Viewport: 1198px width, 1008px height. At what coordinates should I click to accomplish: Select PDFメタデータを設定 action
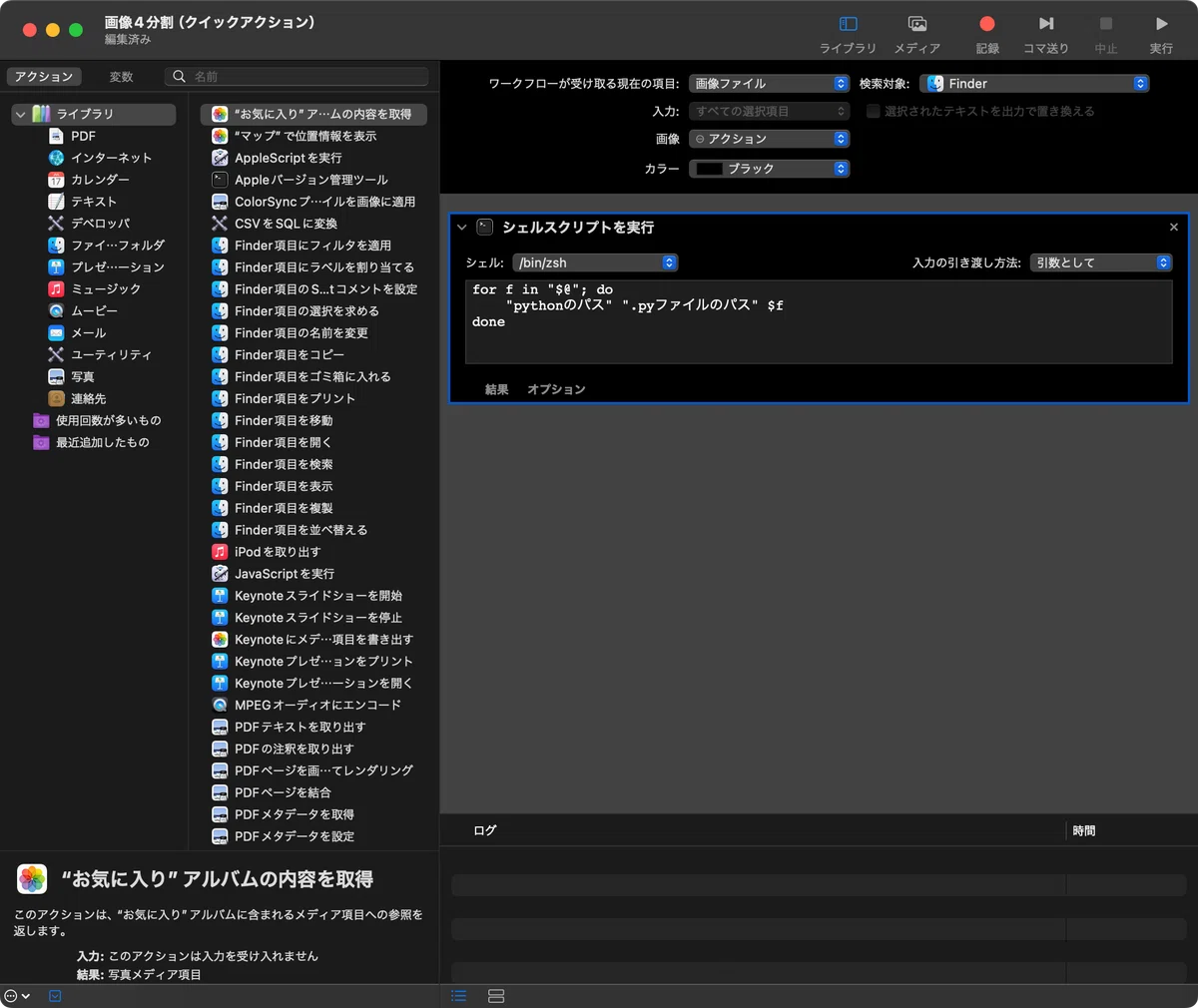point(313,836)
